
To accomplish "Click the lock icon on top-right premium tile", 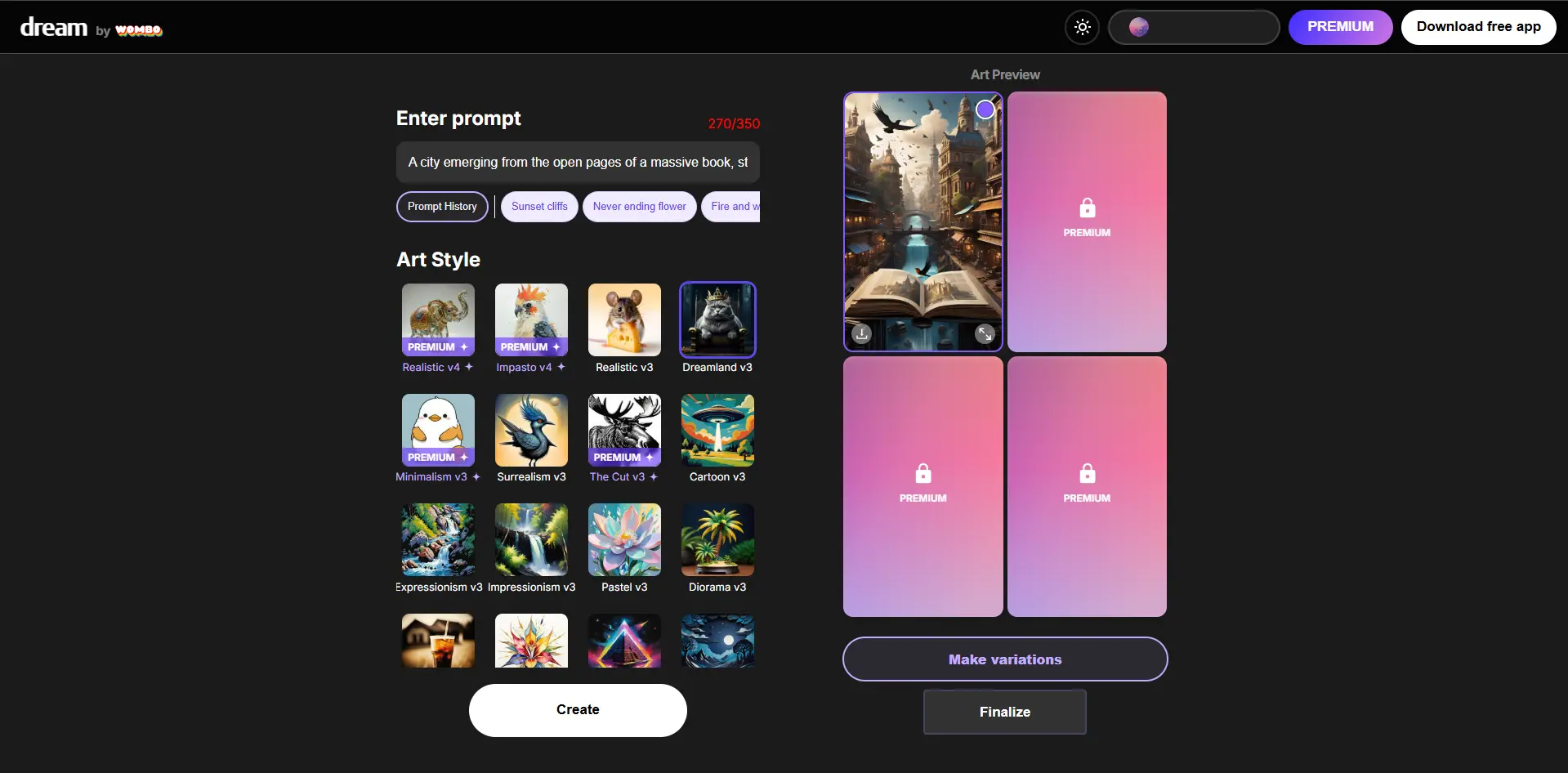I will [x=1087, y=208].
